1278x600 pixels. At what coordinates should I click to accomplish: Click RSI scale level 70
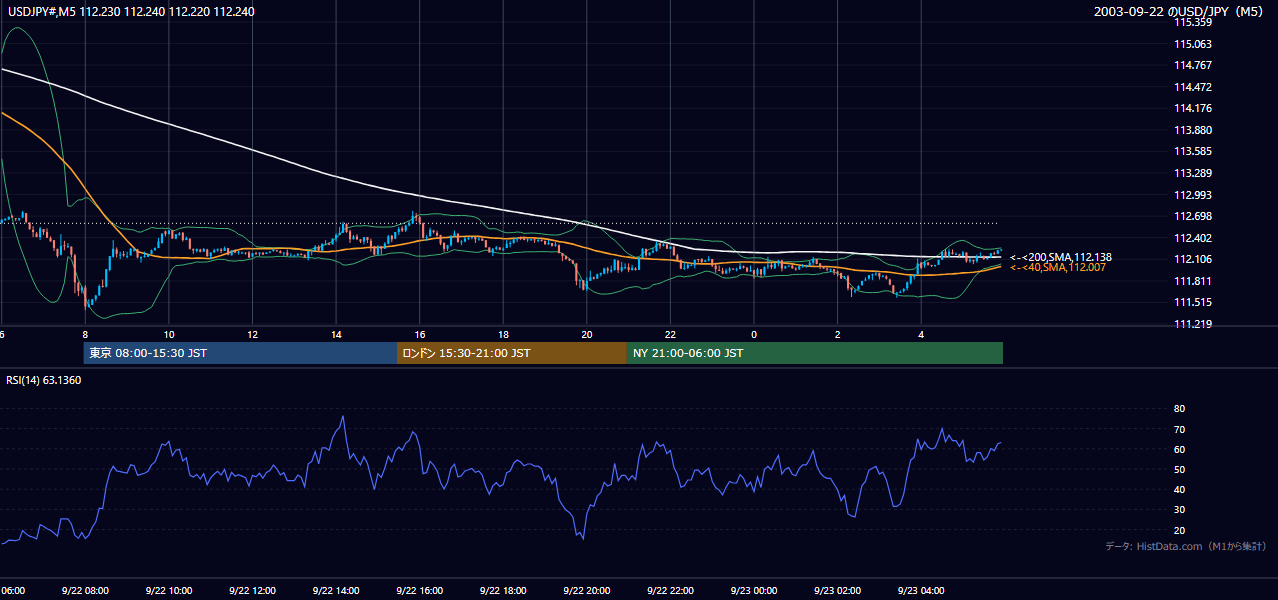[1179, 429]
